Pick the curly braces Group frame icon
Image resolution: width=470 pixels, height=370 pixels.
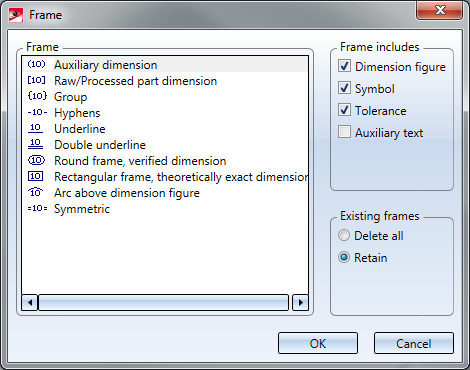click(x=37, y=96)
